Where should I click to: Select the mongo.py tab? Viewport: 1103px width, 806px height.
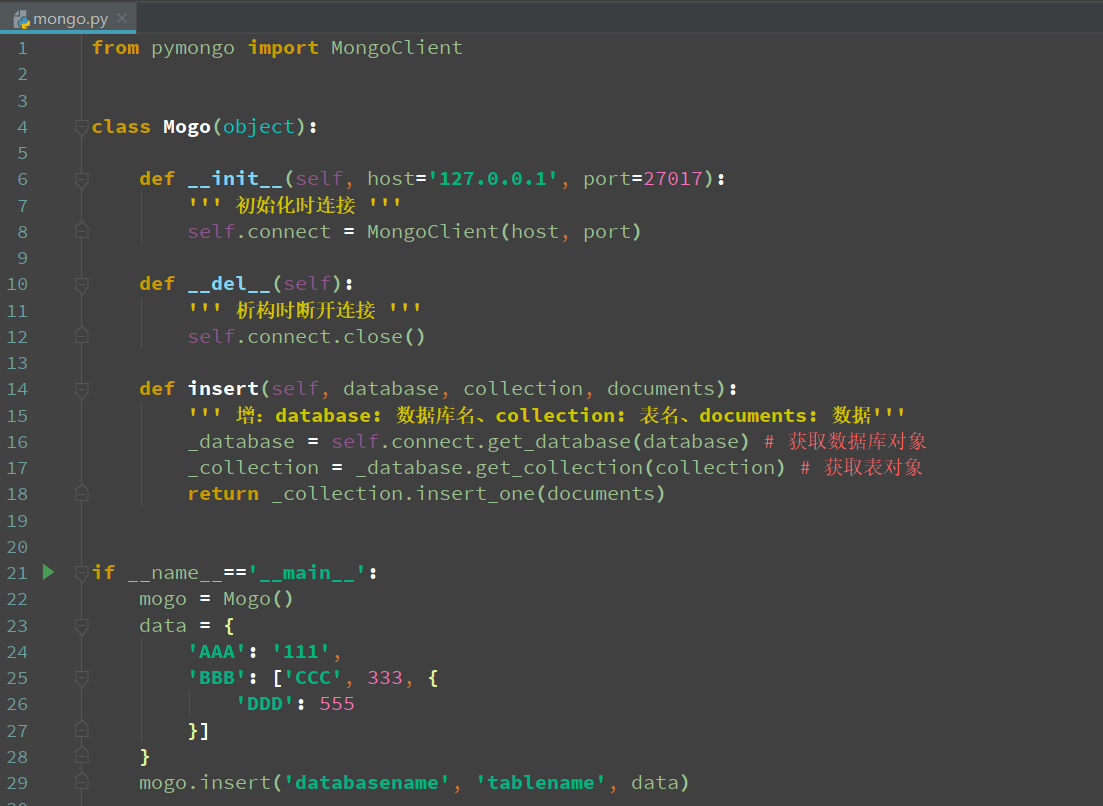tap(68, 18)
